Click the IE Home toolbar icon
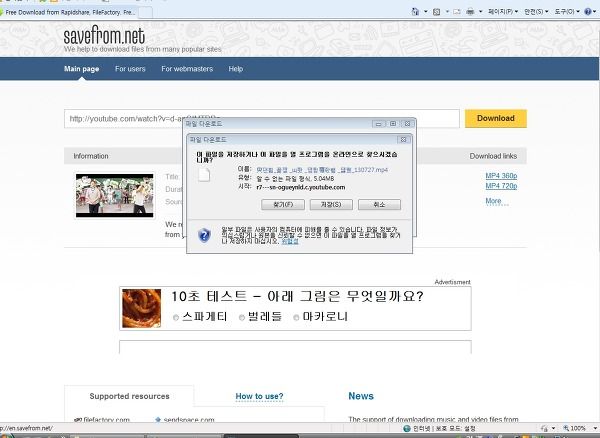The image size is (600, 438). (415, 11)
